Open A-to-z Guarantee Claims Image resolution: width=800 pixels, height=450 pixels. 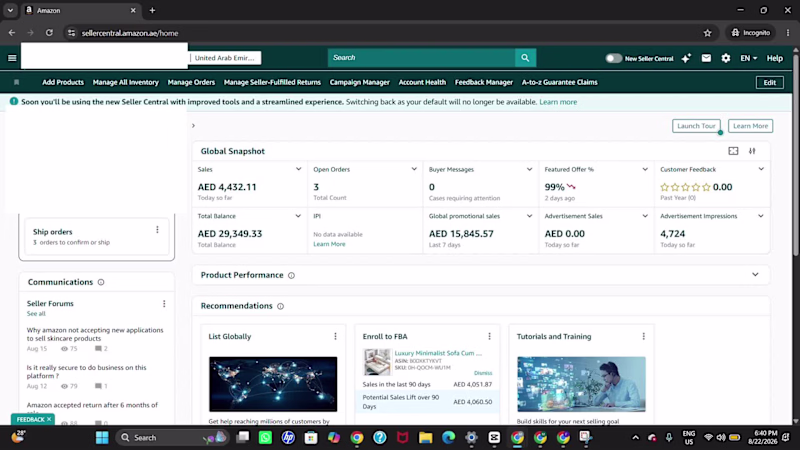559,82
